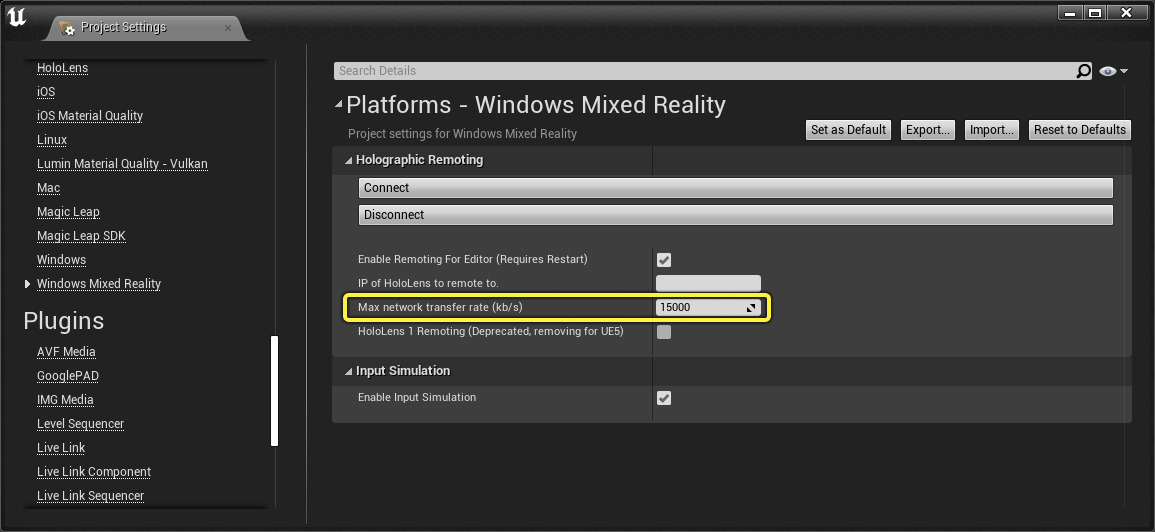The width and height of the screenshot is (1155, 532).
Task: Open Live Link Sequencer settings
Action: click(x=91, y=496)
